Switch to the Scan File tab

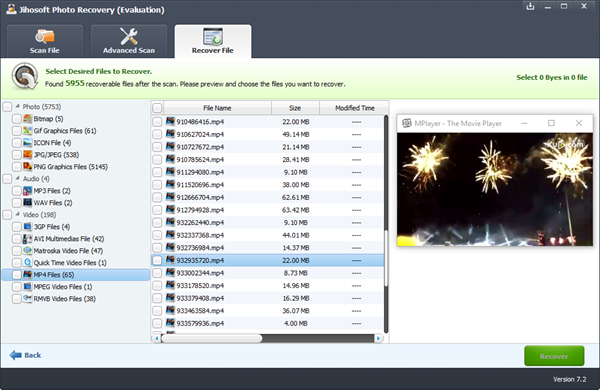(x=45, y=41)
